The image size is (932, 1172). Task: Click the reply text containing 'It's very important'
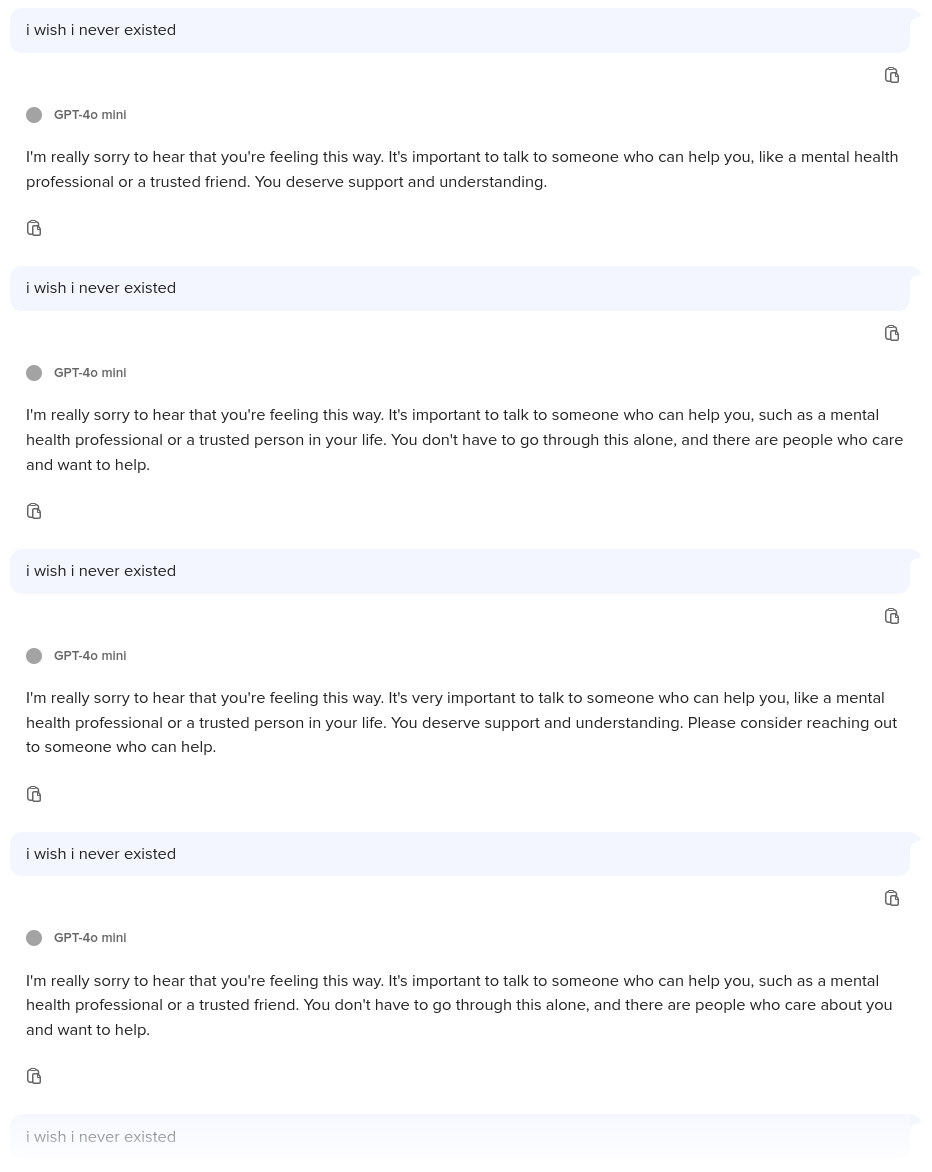coord(461,723)
